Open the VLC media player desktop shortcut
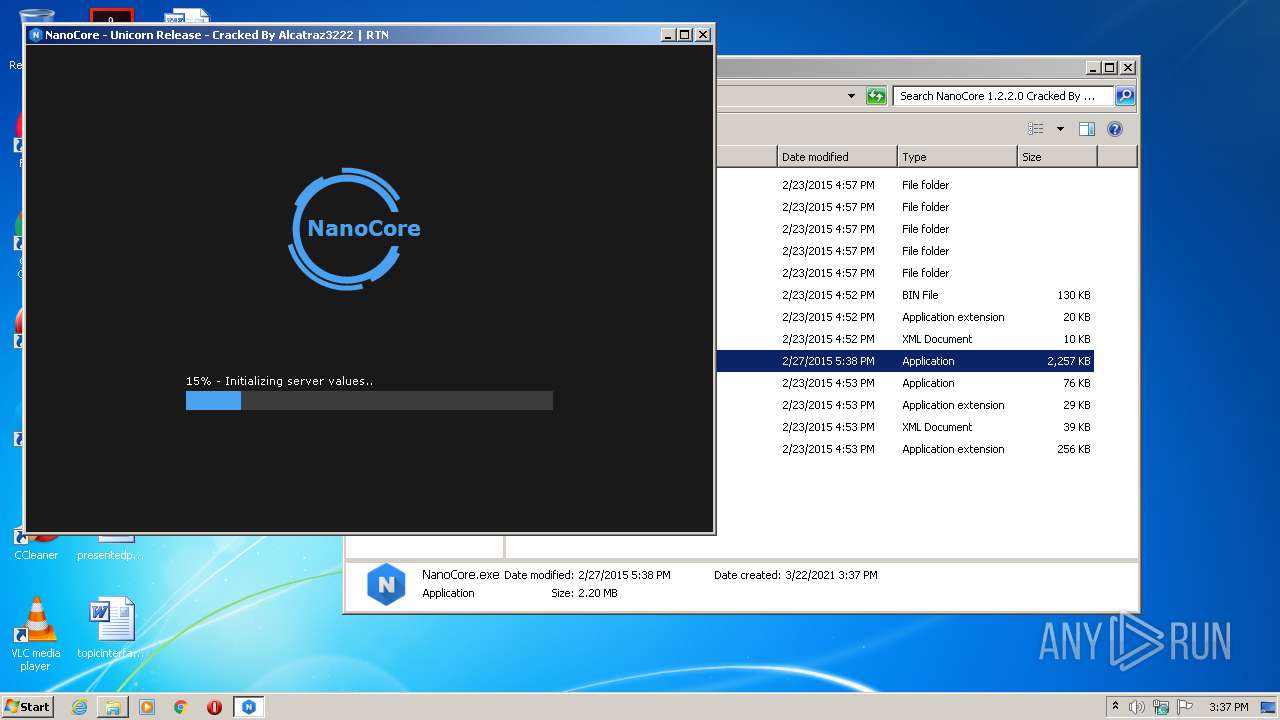The width and height of the screenshot is (1280, 720). click(x=36, y=634)
